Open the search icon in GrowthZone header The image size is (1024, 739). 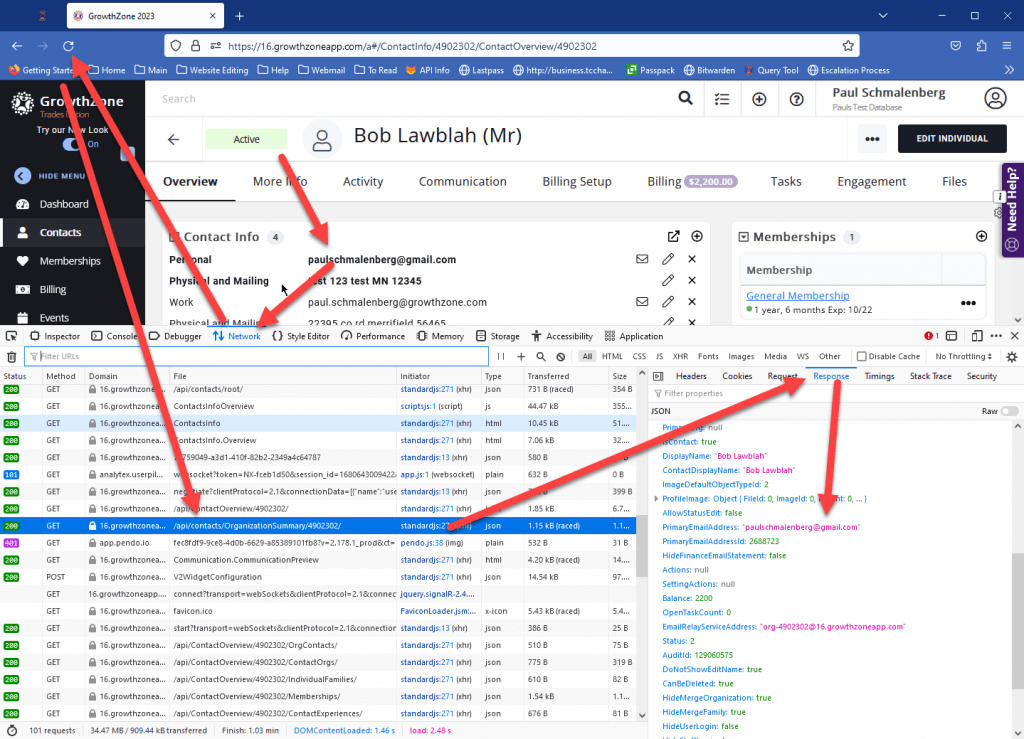(x=685, y=99)
